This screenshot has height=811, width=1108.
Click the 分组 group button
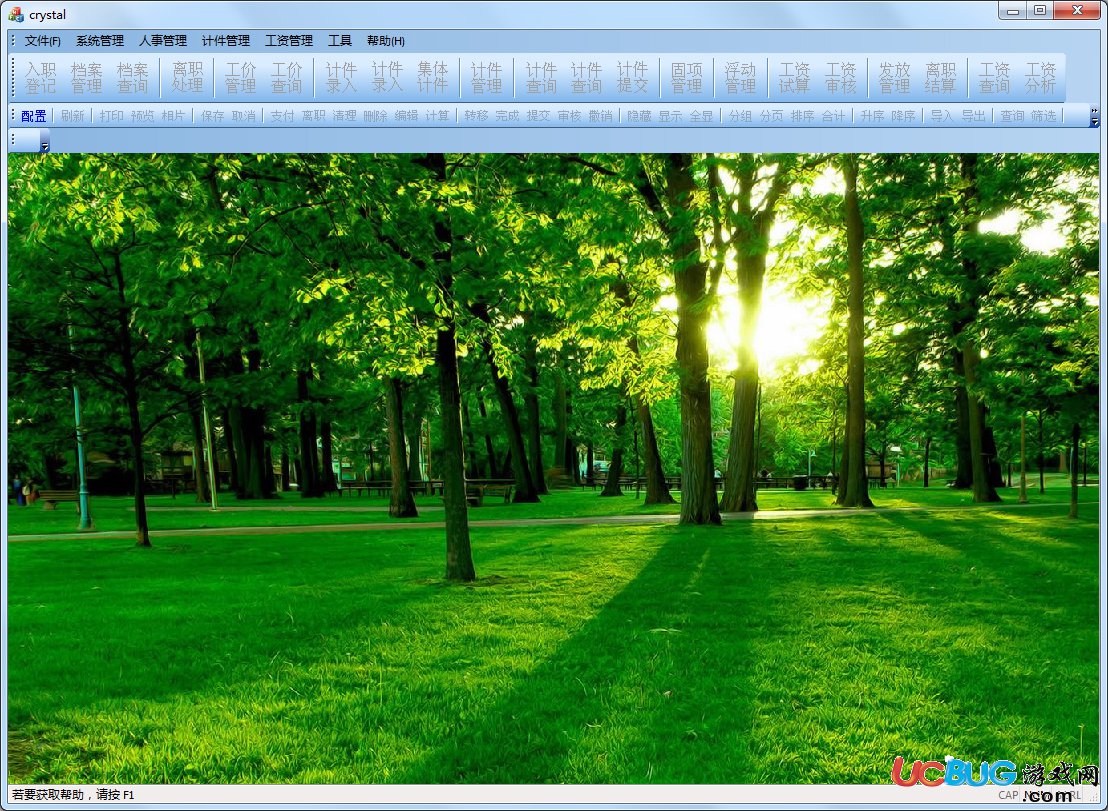[741, 116]
